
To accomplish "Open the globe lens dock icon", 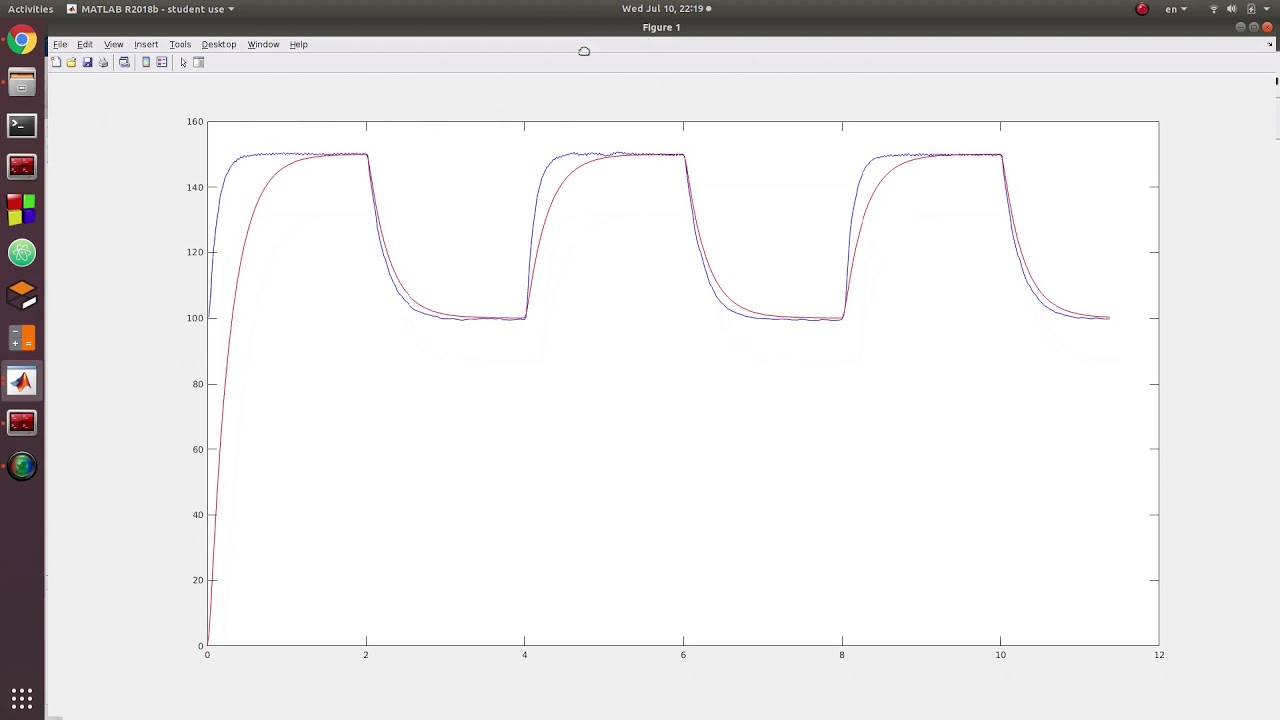I will pyautogui.click(x=22, y=465).
